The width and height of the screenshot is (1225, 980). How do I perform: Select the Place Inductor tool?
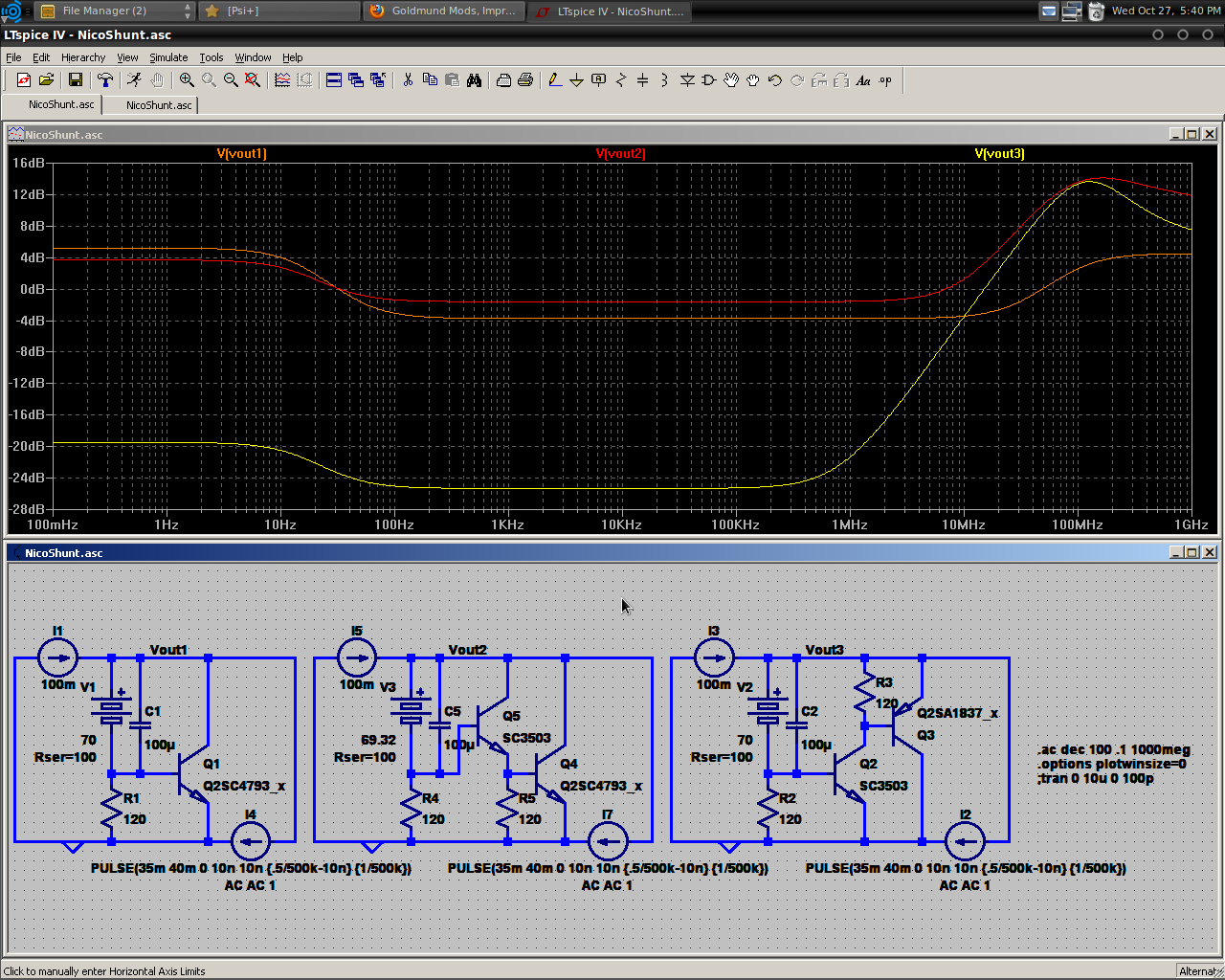pos(665,80)
